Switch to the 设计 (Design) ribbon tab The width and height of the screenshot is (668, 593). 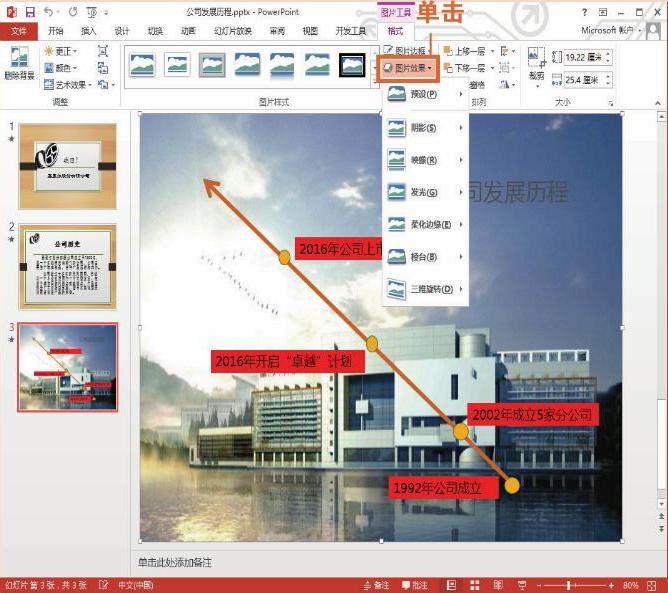122,31
